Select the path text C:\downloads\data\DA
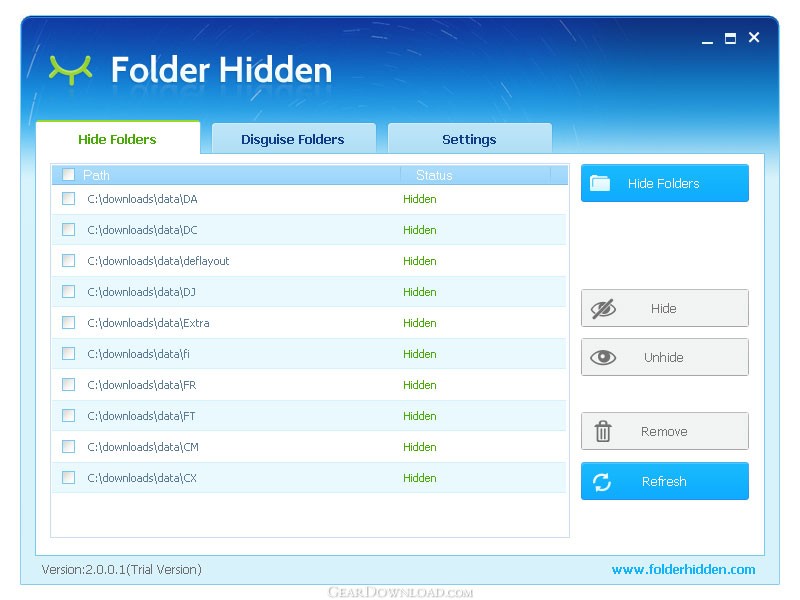800x600 pixels. tap(142, 199)
